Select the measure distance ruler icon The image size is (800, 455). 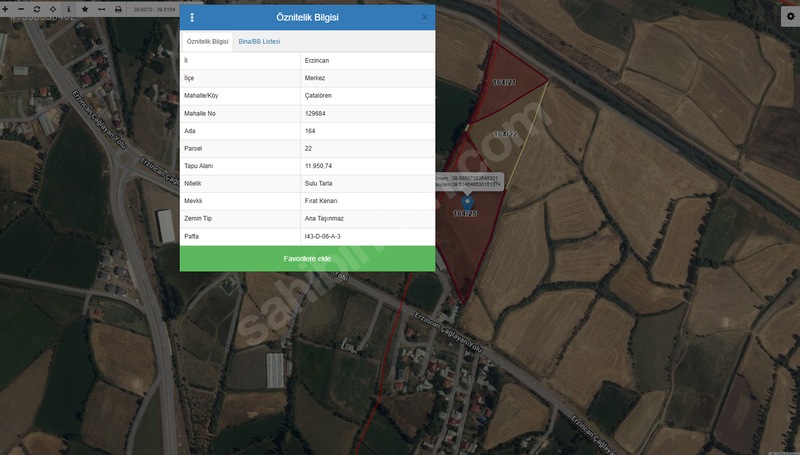102,9
